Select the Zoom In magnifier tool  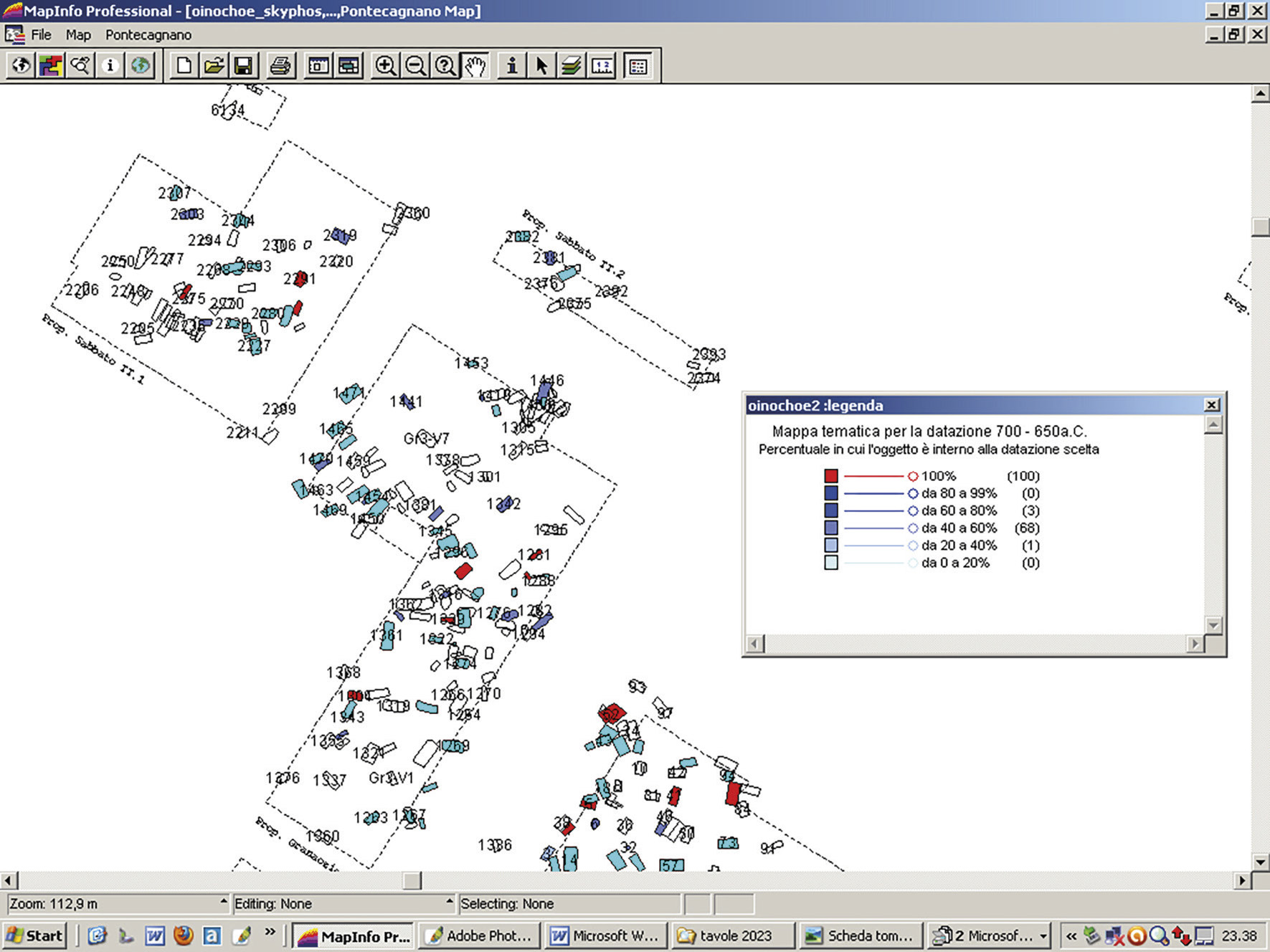click(x=385, y=66)
